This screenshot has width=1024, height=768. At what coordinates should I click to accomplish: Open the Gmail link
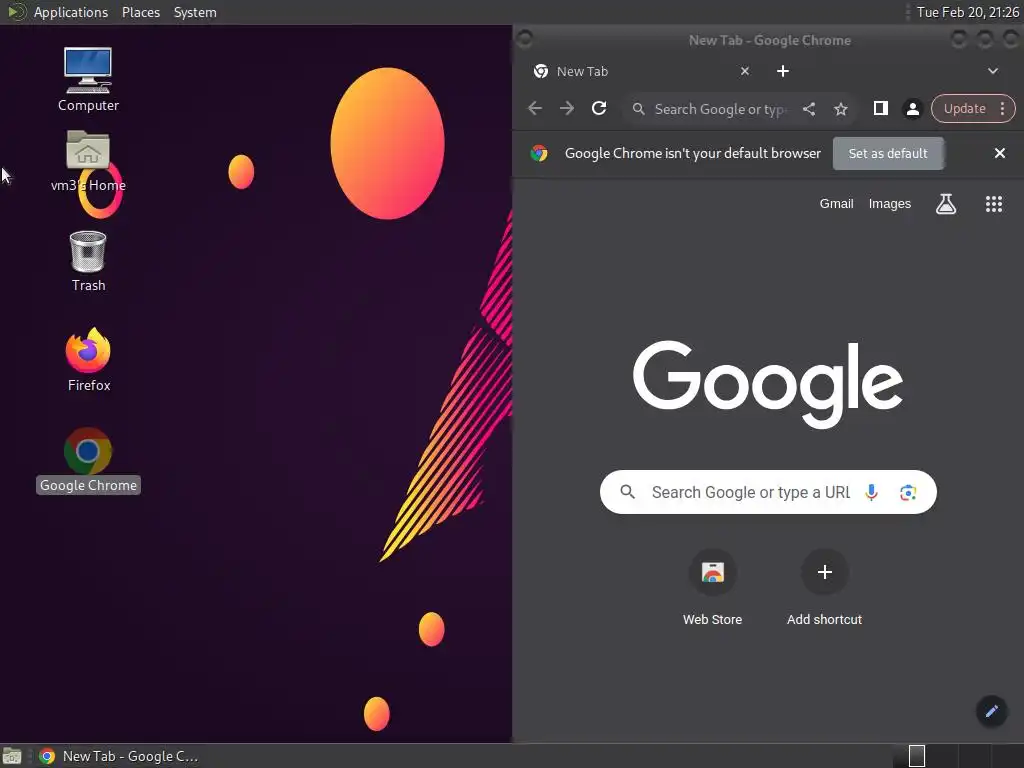pyautogui.click(x=836, y=204)
